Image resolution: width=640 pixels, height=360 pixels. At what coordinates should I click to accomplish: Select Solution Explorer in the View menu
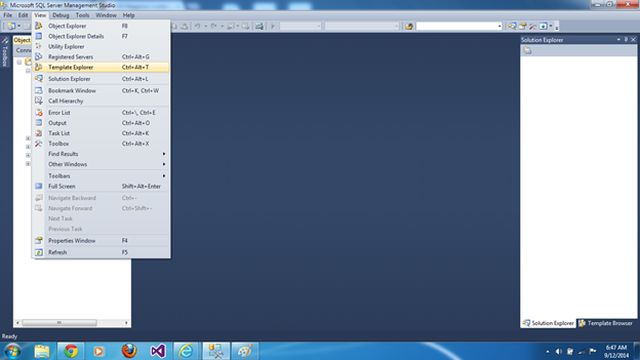tap(101, 79)
